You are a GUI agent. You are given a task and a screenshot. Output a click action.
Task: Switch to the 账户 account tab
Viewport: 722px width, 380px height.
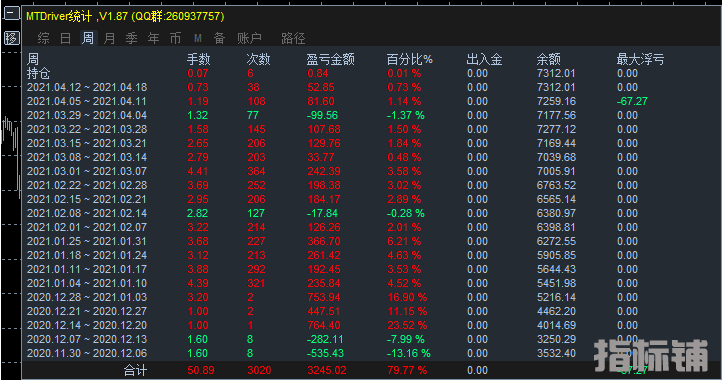tap(249, 38)
